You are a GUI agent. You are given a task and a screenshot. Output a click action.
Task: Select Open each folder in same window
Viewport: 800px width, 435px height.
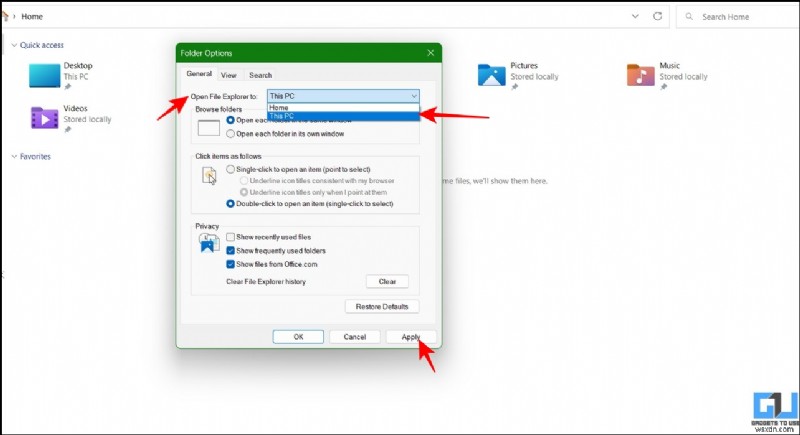[231, 120]
